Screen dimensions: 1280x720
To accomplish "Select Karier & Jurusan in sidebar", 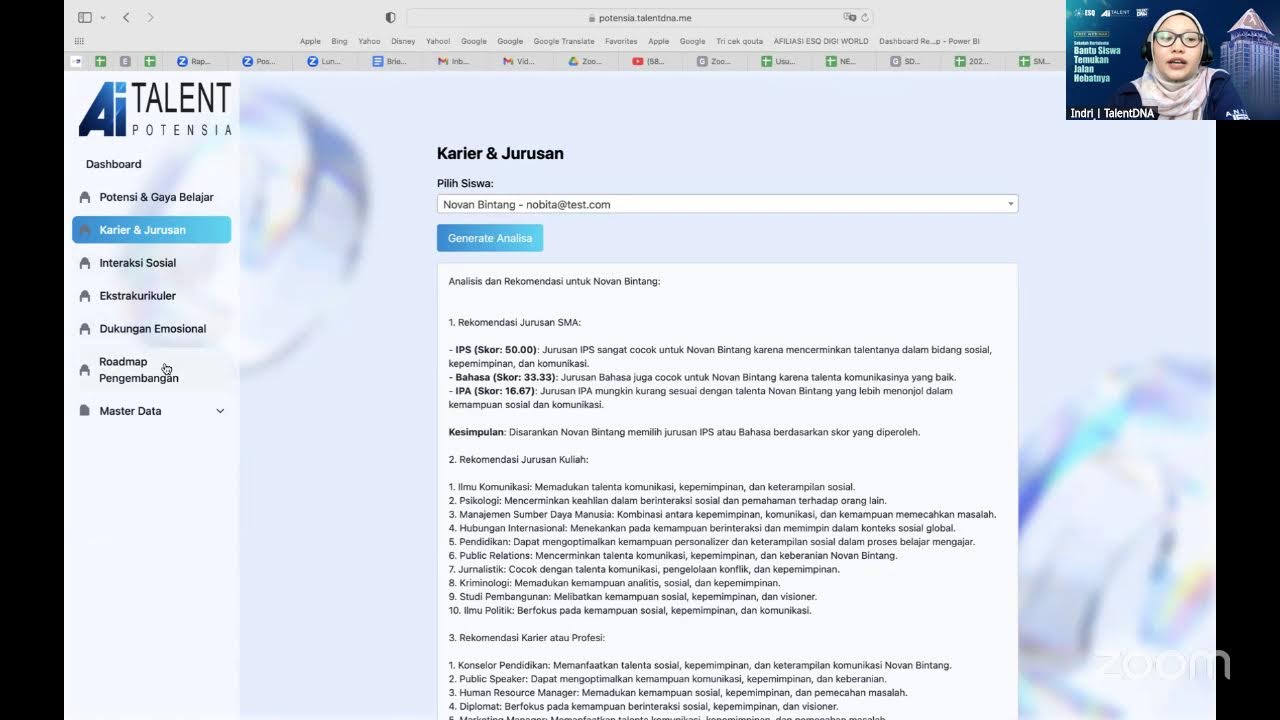I will [x=151, y=230].
